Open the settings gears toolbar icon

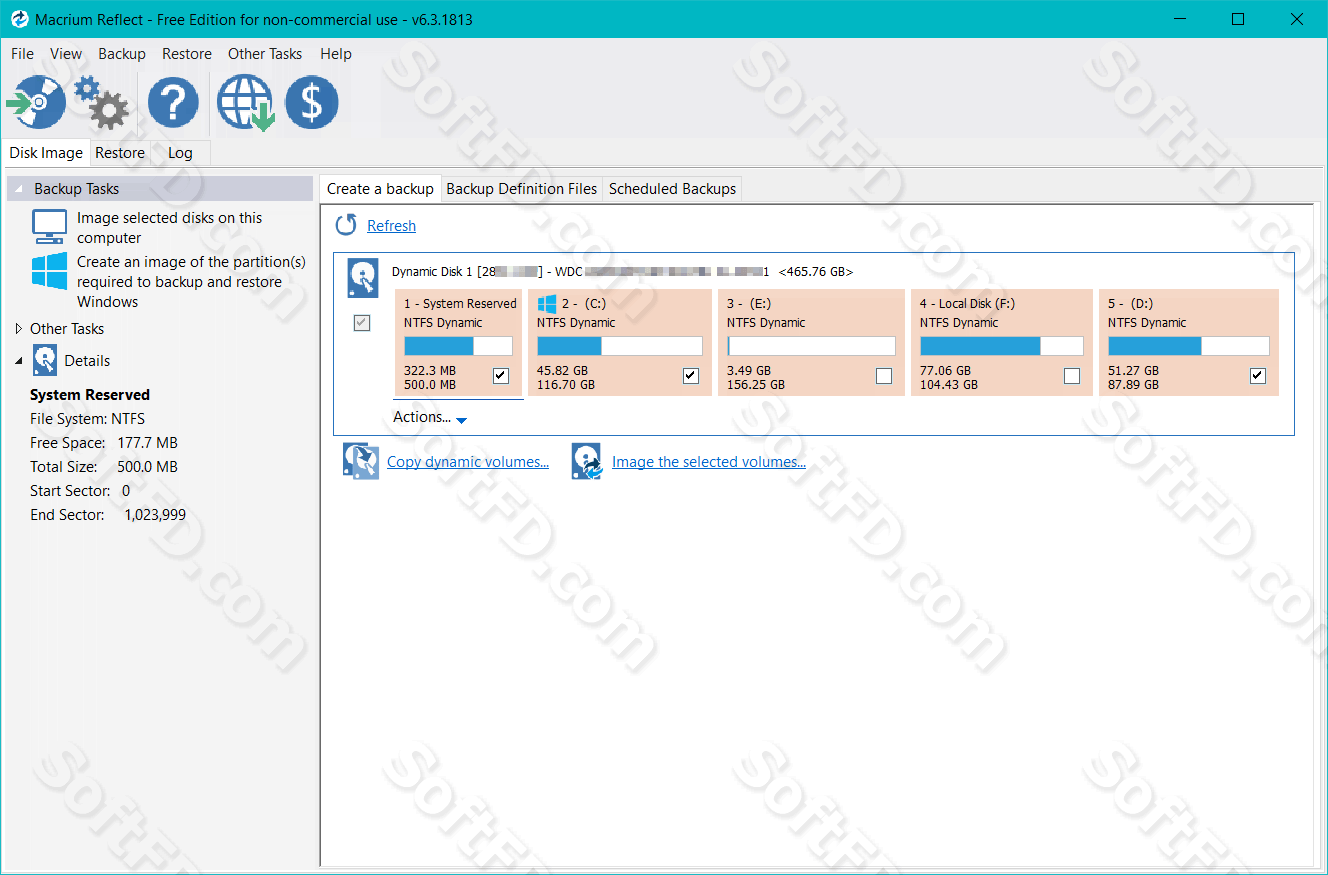tap(101, 102)
